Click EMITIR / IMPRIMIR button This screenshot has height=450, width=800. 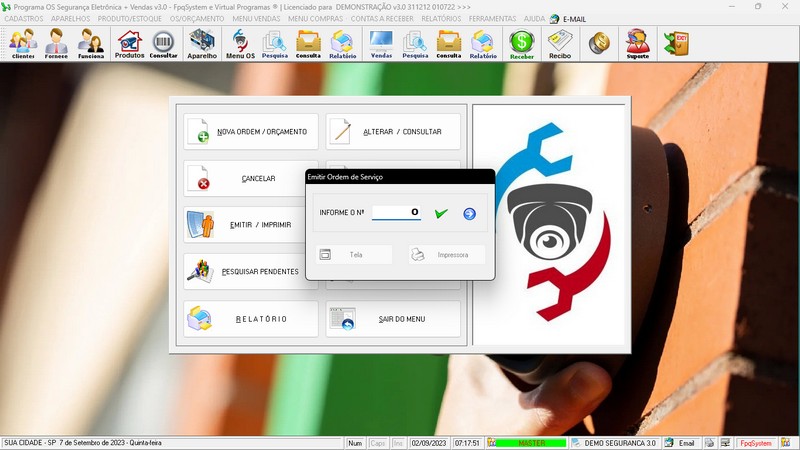244,224
